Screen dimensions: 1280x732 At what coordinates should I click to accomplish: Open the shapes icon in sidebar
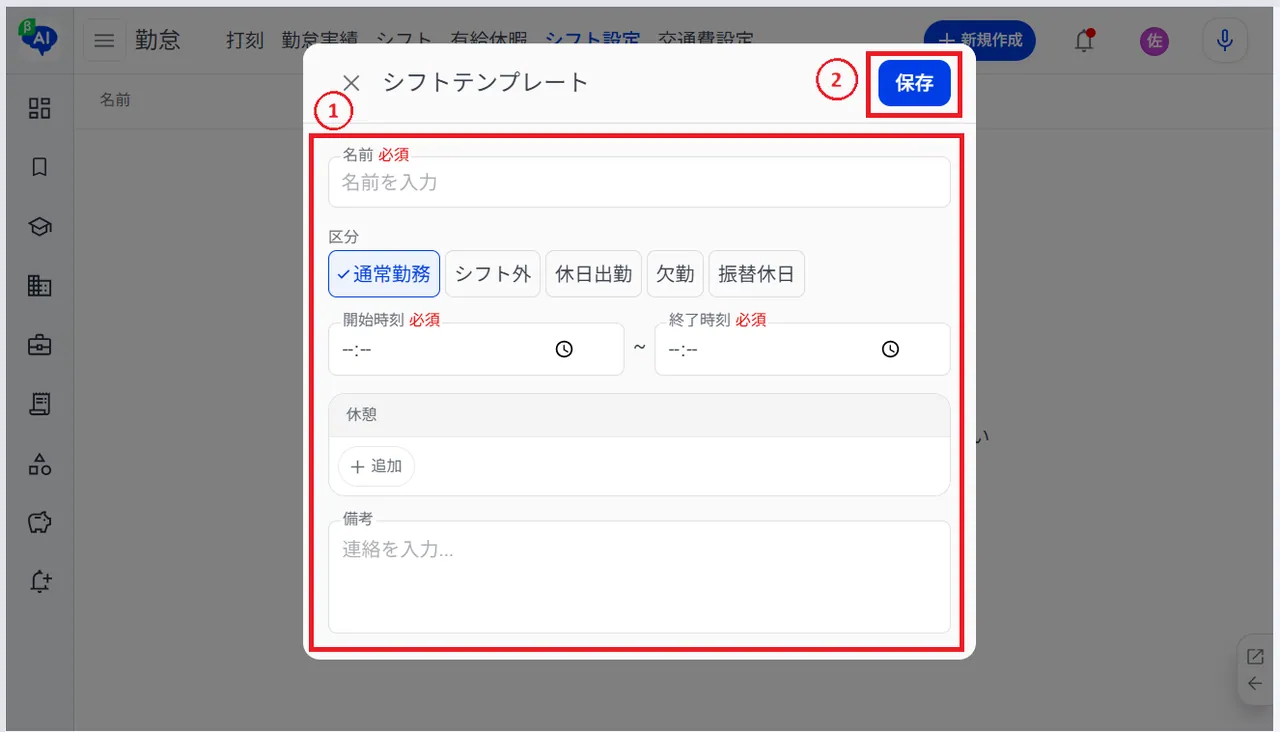(40, 463)
